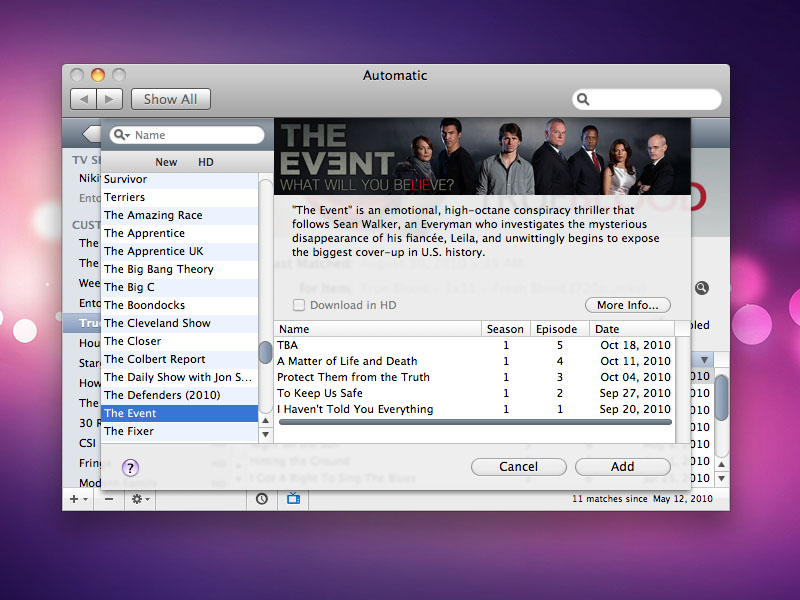This screenshot has height=600, width=800.
Task: Select I Haven't Told You Everything episode
Action: [474, 409]
